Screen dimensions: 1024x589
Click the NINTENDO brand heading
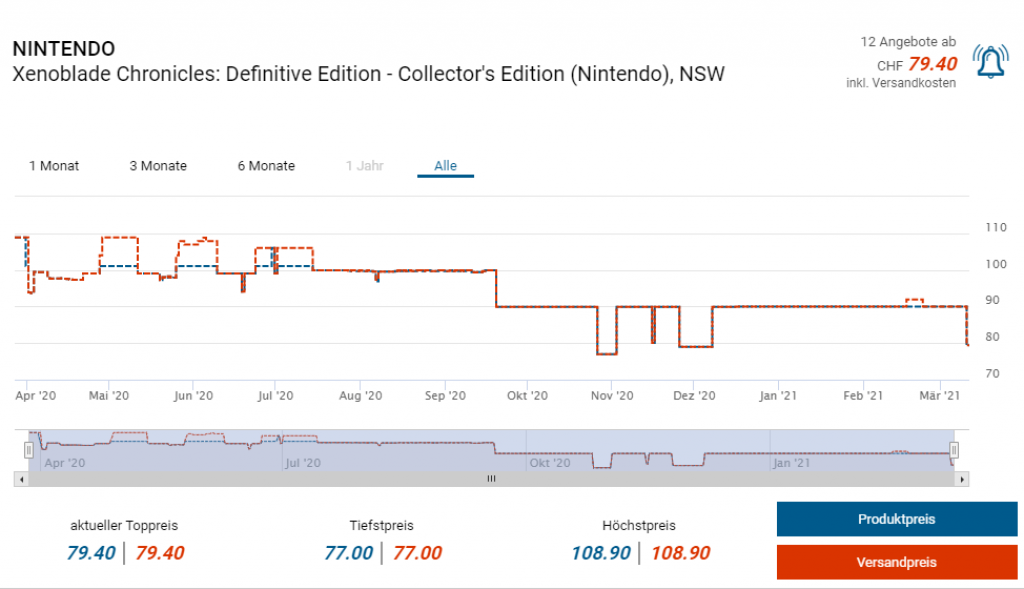pos(63,49)
